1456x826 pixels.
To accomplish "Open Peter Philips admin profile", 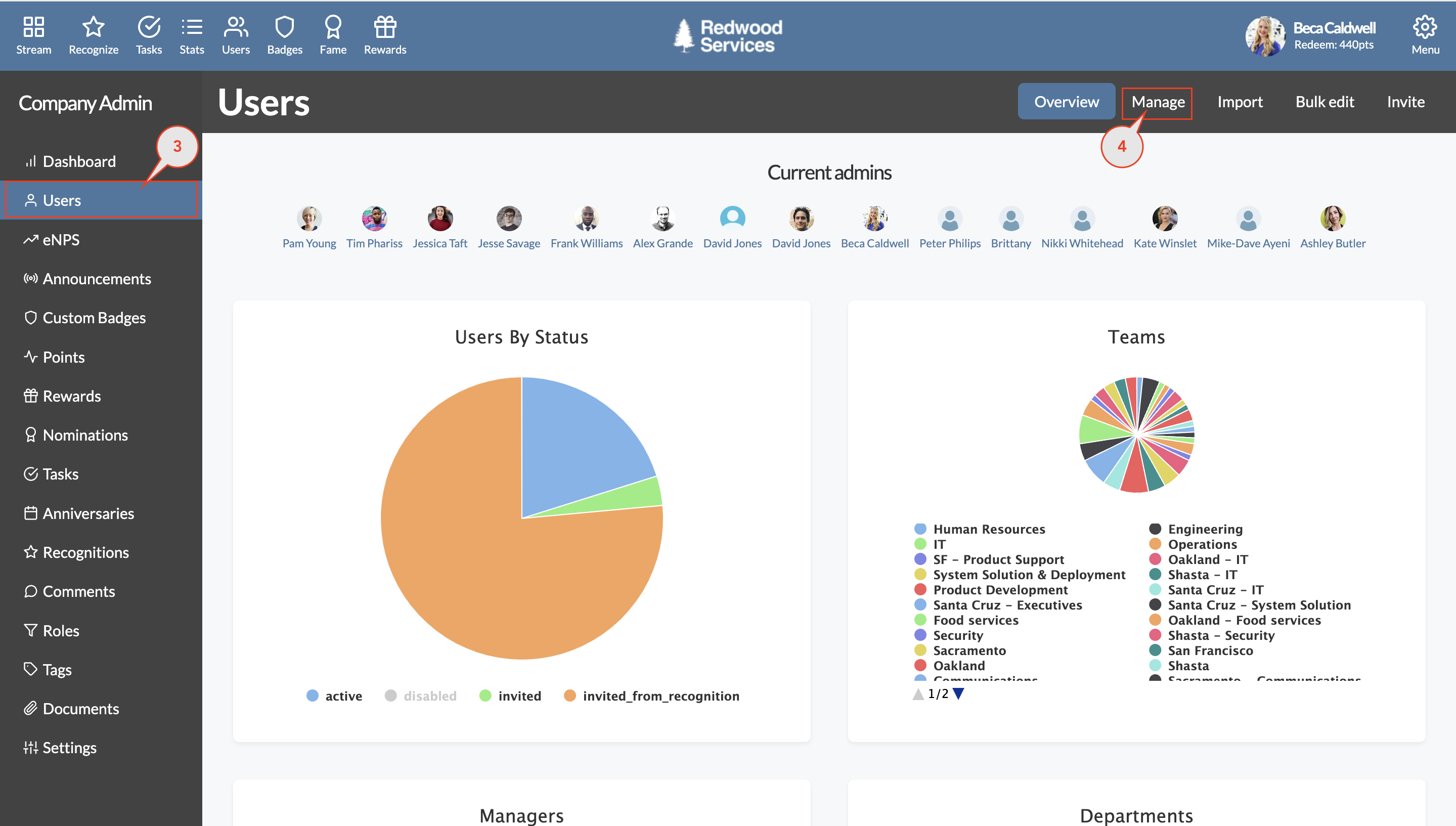I will [949, 227].
